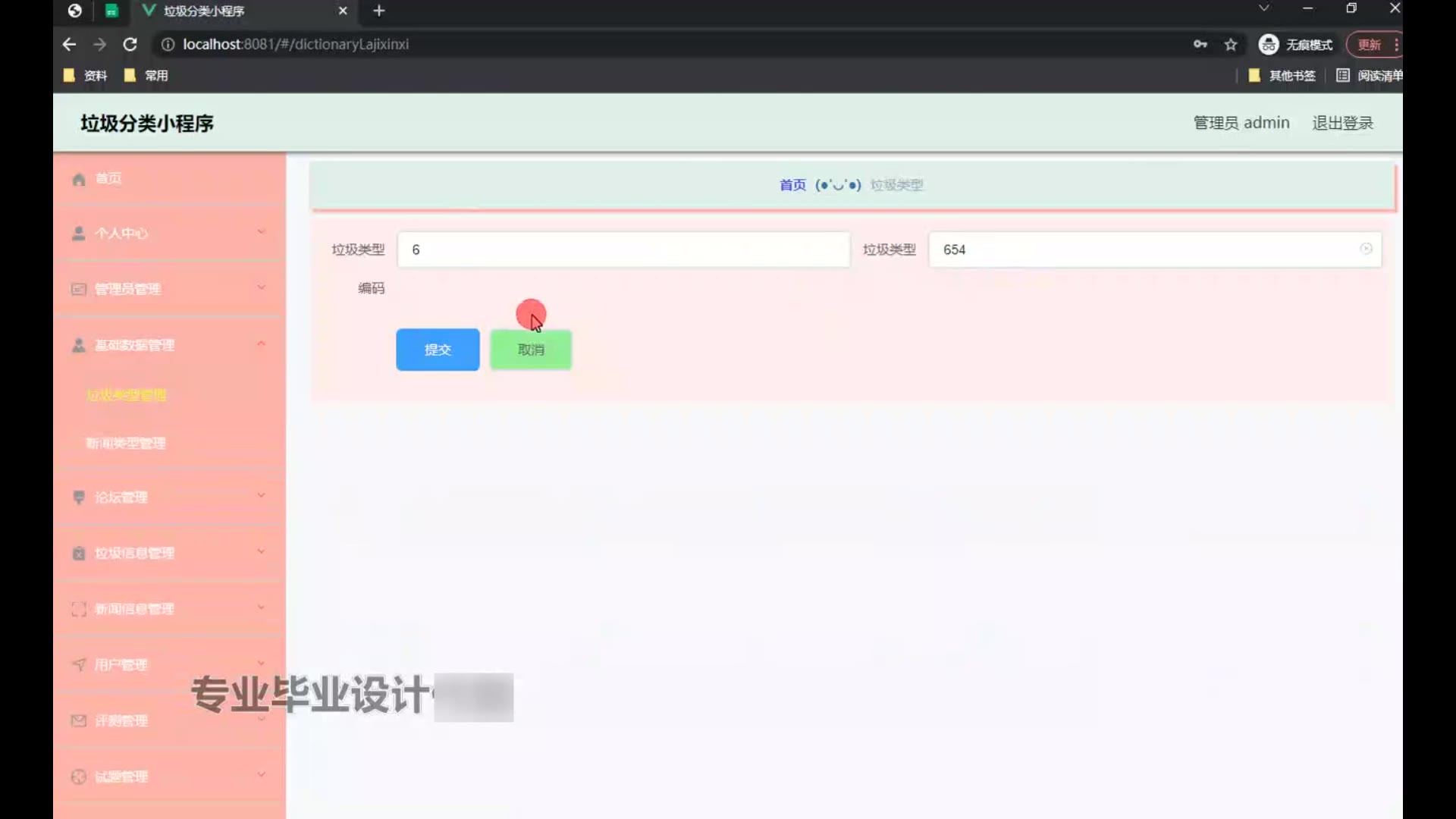1456x819 pixels.
Task: Close the 垃圾分类小程序 browser tab
Action: click(x=343, y=11)
